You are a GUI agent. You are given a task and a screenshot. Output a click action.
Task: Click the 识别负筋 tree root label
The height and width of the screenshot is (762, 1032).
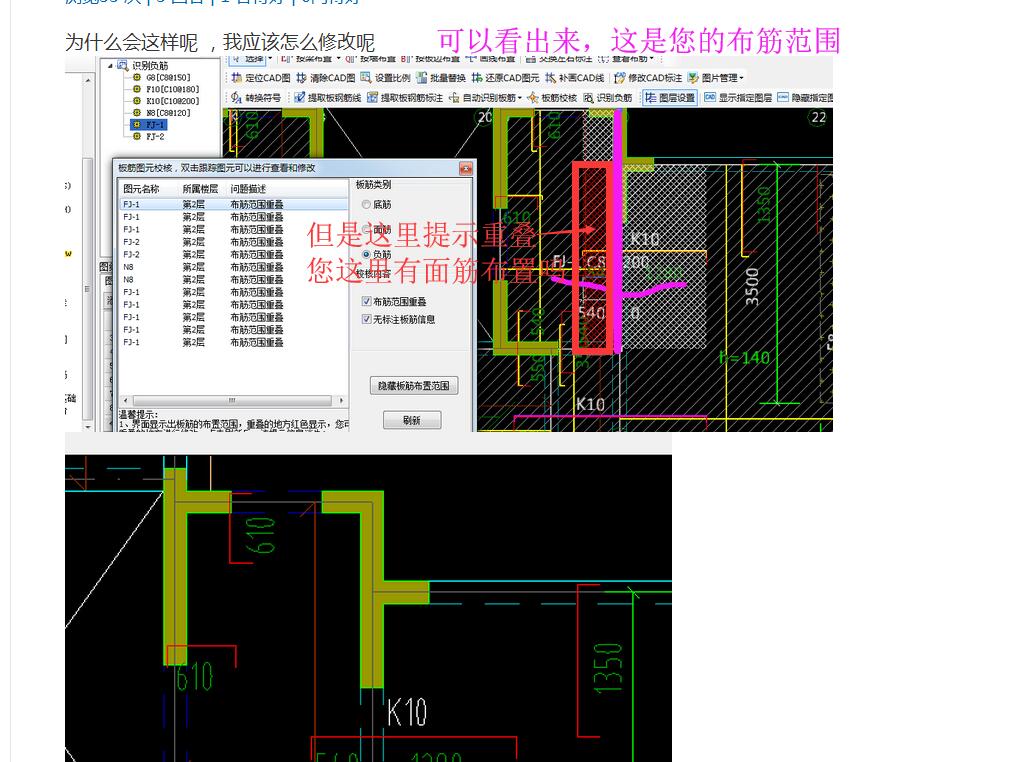(x=150, y=65)
